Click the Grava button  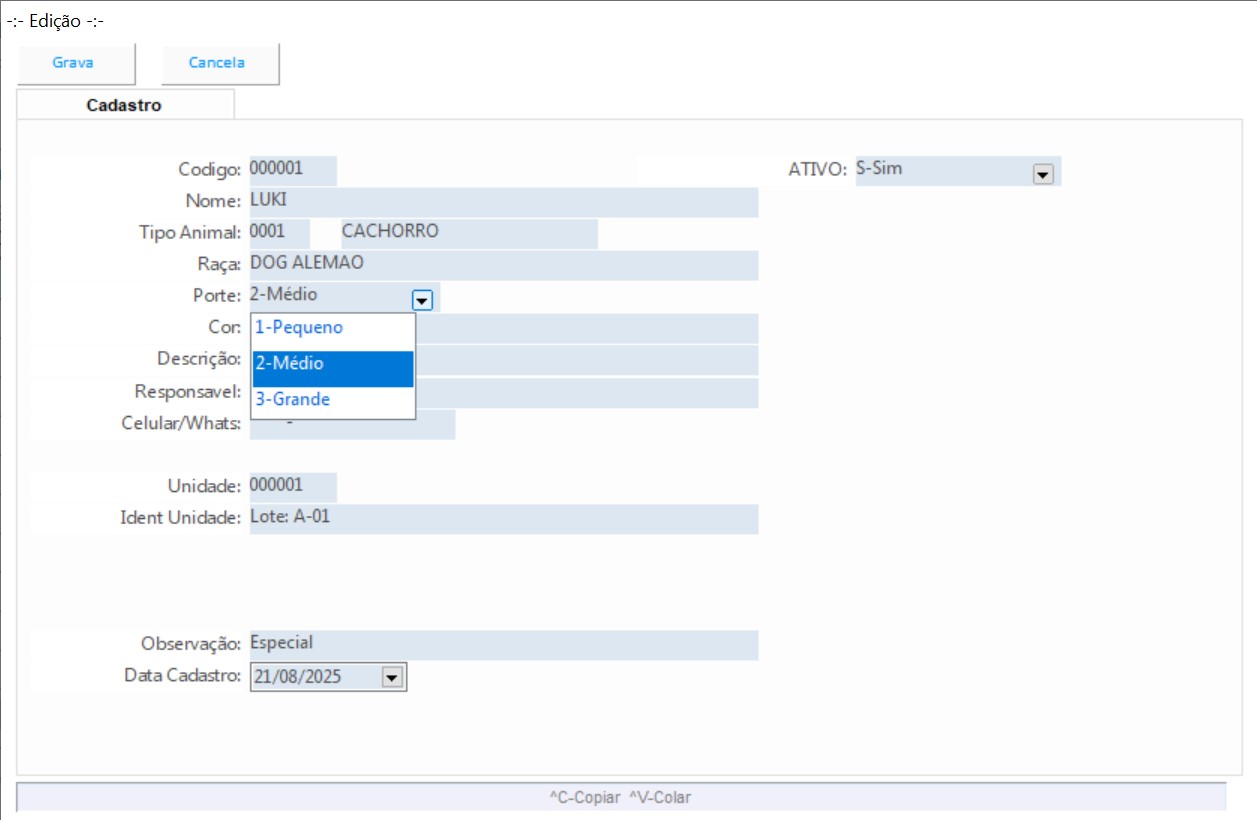pos(73,63)
